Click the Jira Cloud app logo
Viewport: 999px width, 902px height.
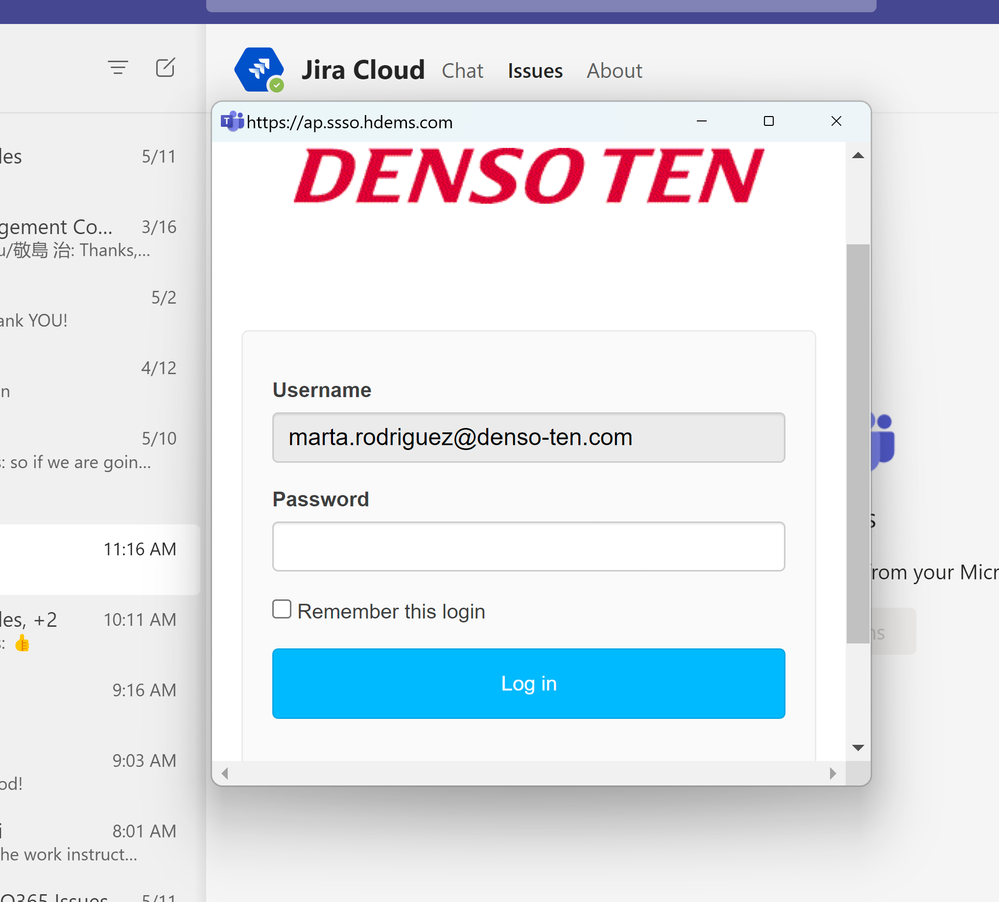coord(259,69)
